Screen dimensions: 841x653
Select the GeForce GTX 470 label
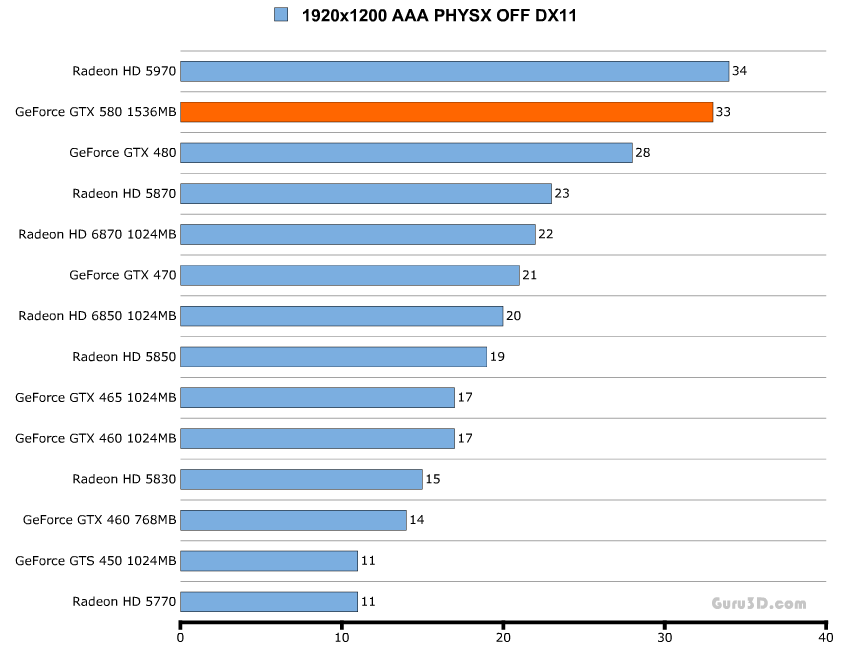pyautogui.click(x=122, y=275)
